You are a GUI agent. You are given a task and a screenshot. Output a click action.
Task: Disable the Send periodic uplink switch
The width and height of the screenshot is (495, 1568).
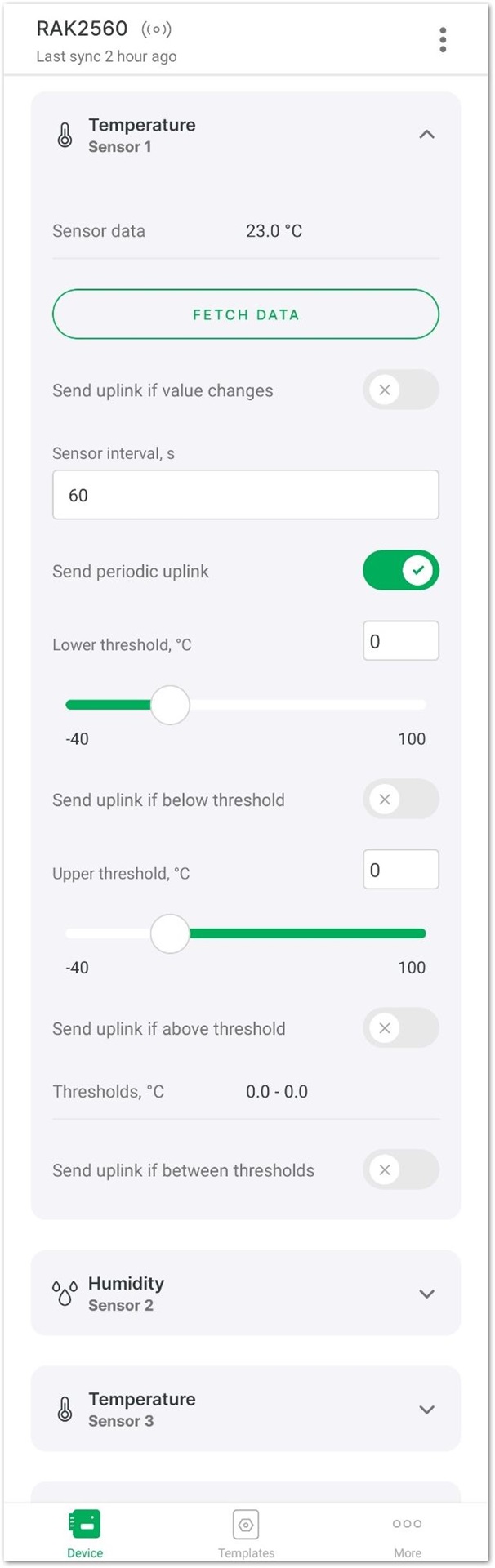401,570
